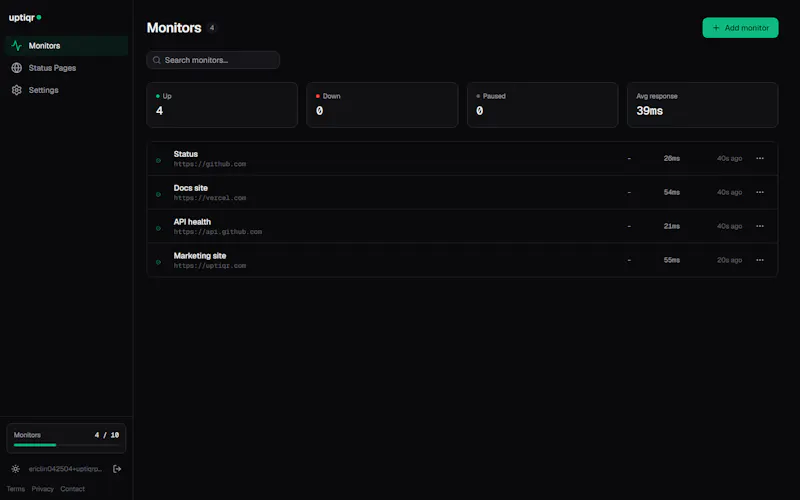Open the Contact link
This screenshot has width=800, height=500.
click(x=72, y=489)
